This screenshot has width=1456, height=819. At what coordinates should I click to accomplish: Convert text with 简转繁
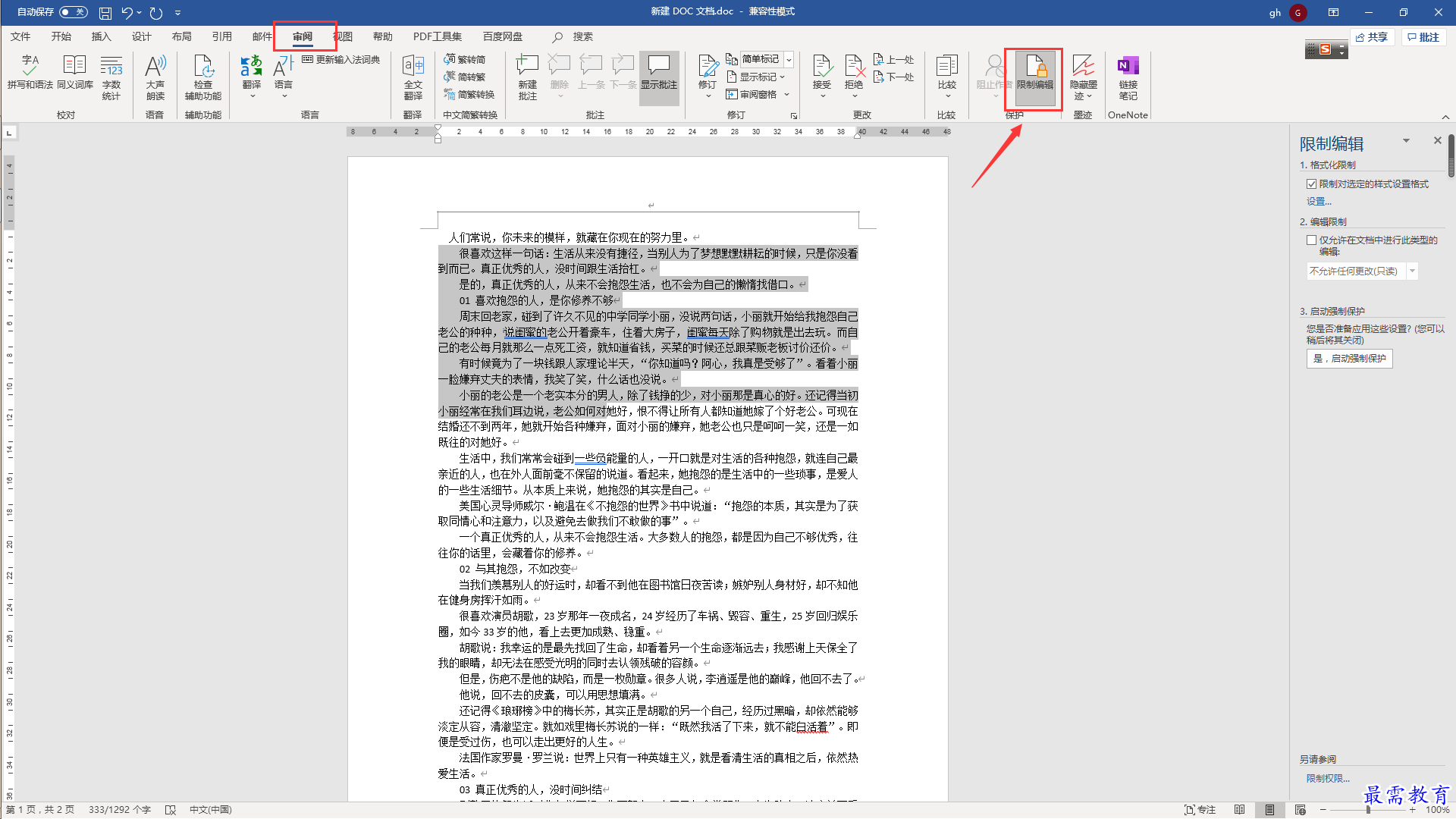tap(465, 77)
